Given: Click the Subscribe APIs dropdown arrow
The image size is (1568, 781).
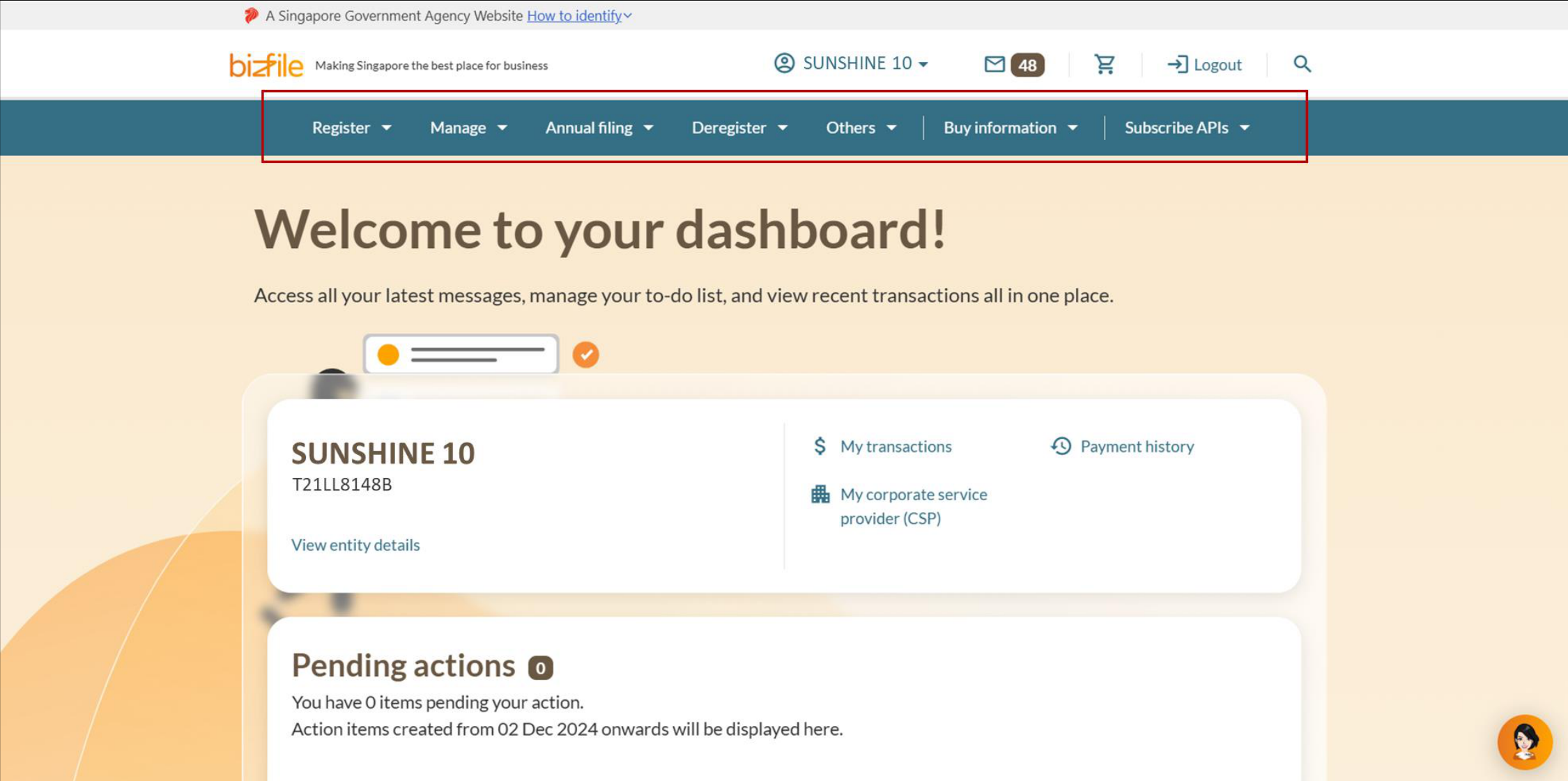Looking at the screenshot, I should (1245, 127).
